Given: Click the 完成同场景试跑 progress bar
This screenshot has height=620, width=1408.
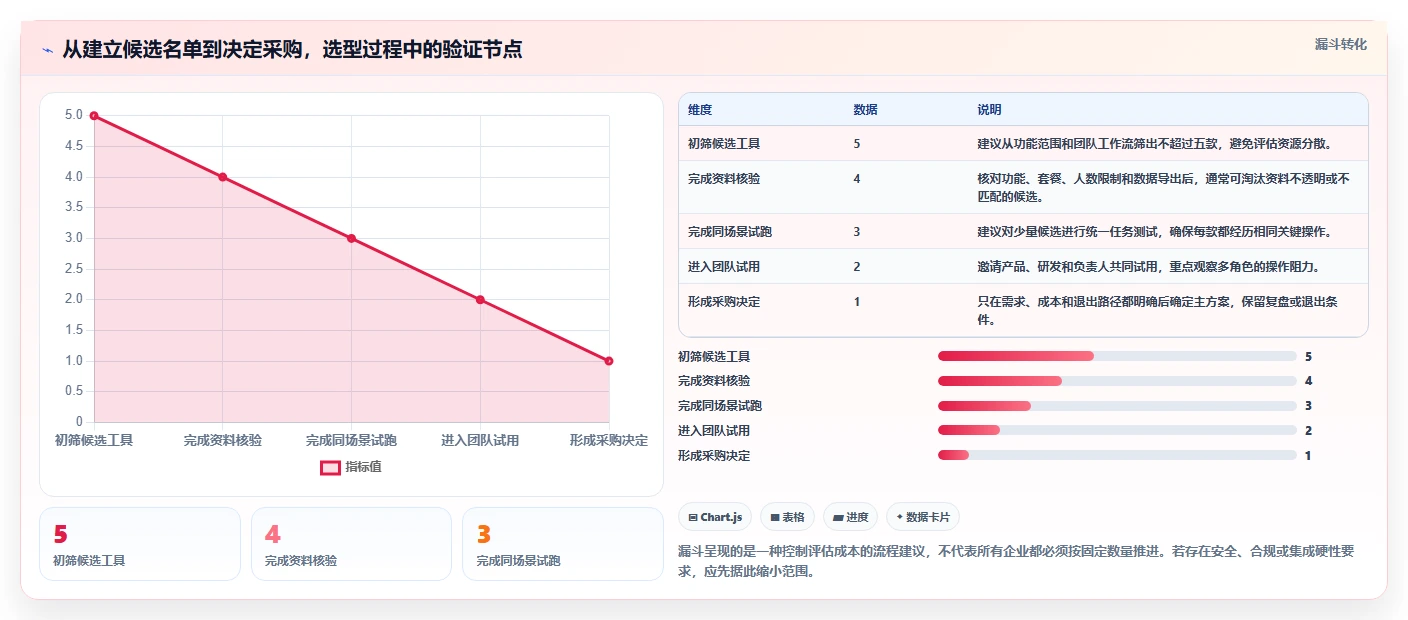Looking at the screenshot, I should 1117,406.
